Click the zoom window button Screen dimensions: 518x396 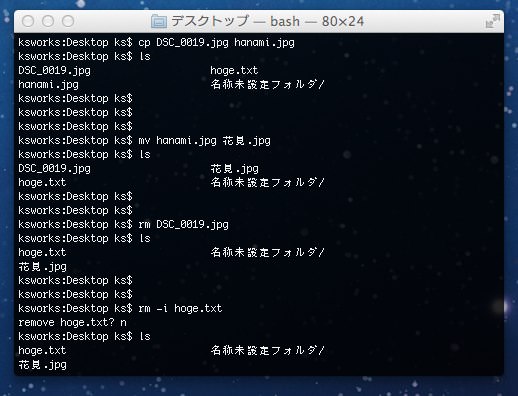[68, 21]
